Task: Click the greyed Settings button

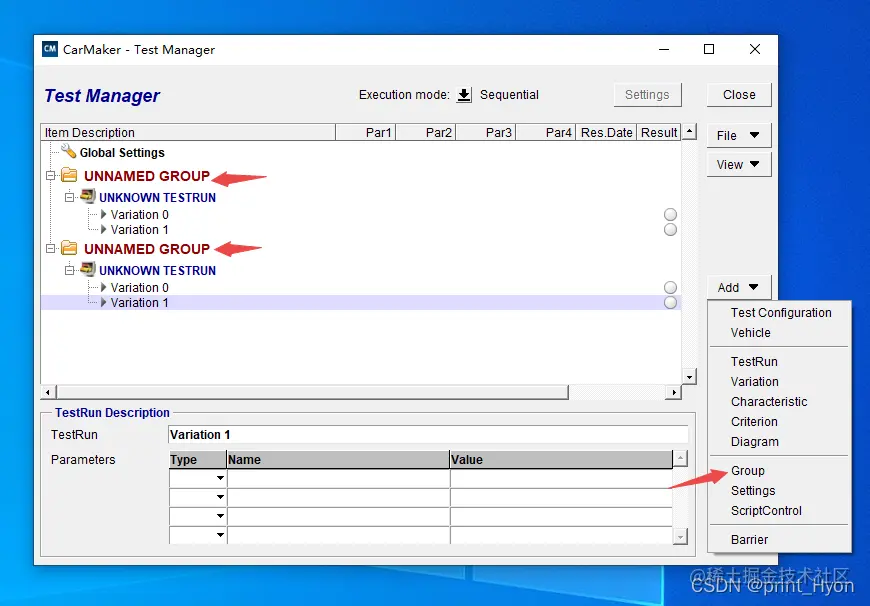Action: [x=647, y=95]
